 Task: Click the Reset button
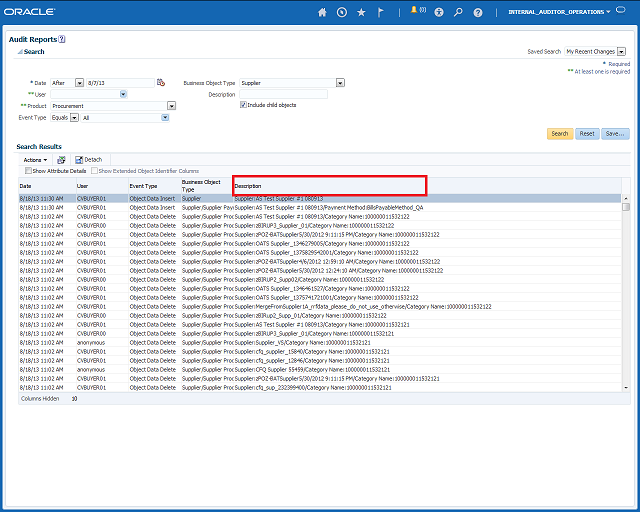(x=587, y=134)
